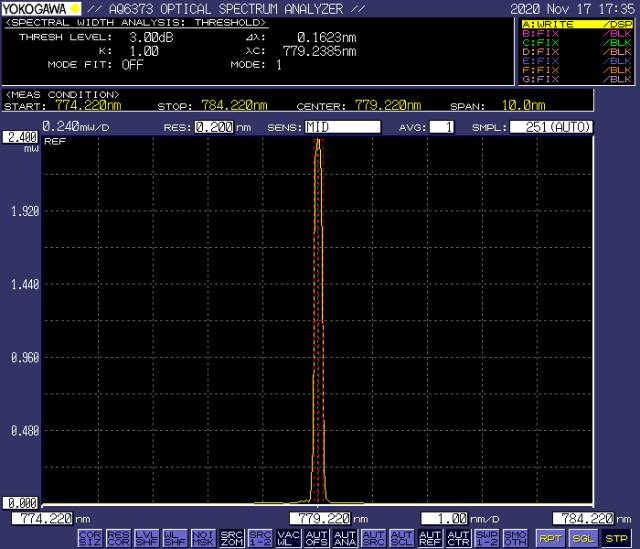
Task: Click the AUT CTR auto center indicator
Action: (458, 539)
